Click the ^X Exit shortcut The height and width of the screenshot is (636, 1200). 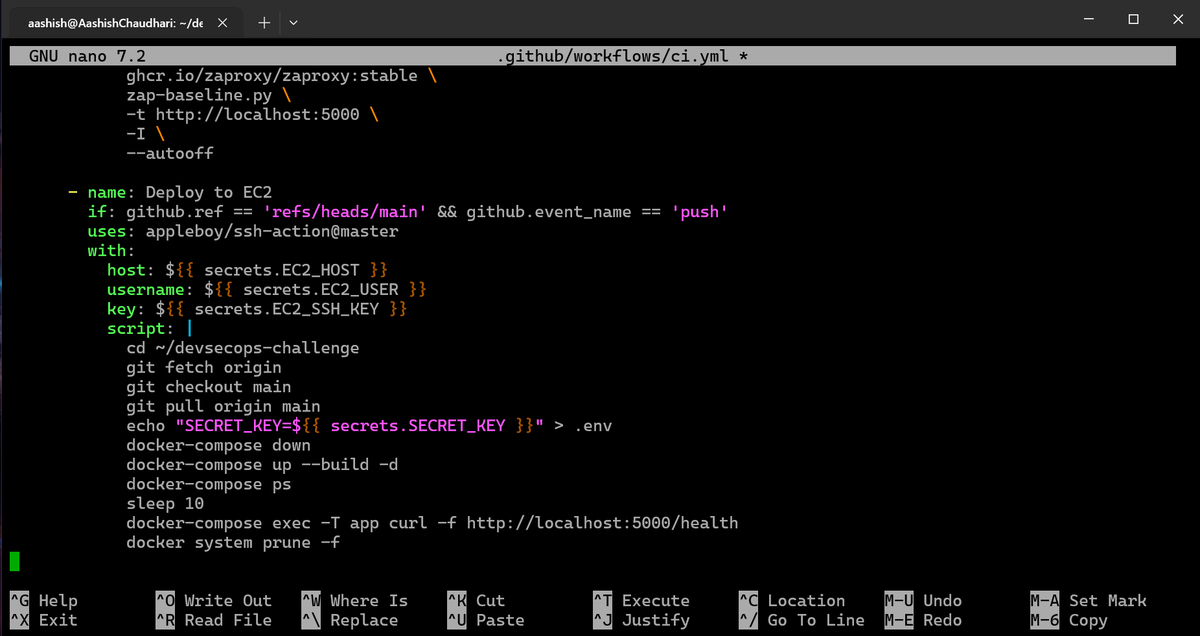click(43, 620)
